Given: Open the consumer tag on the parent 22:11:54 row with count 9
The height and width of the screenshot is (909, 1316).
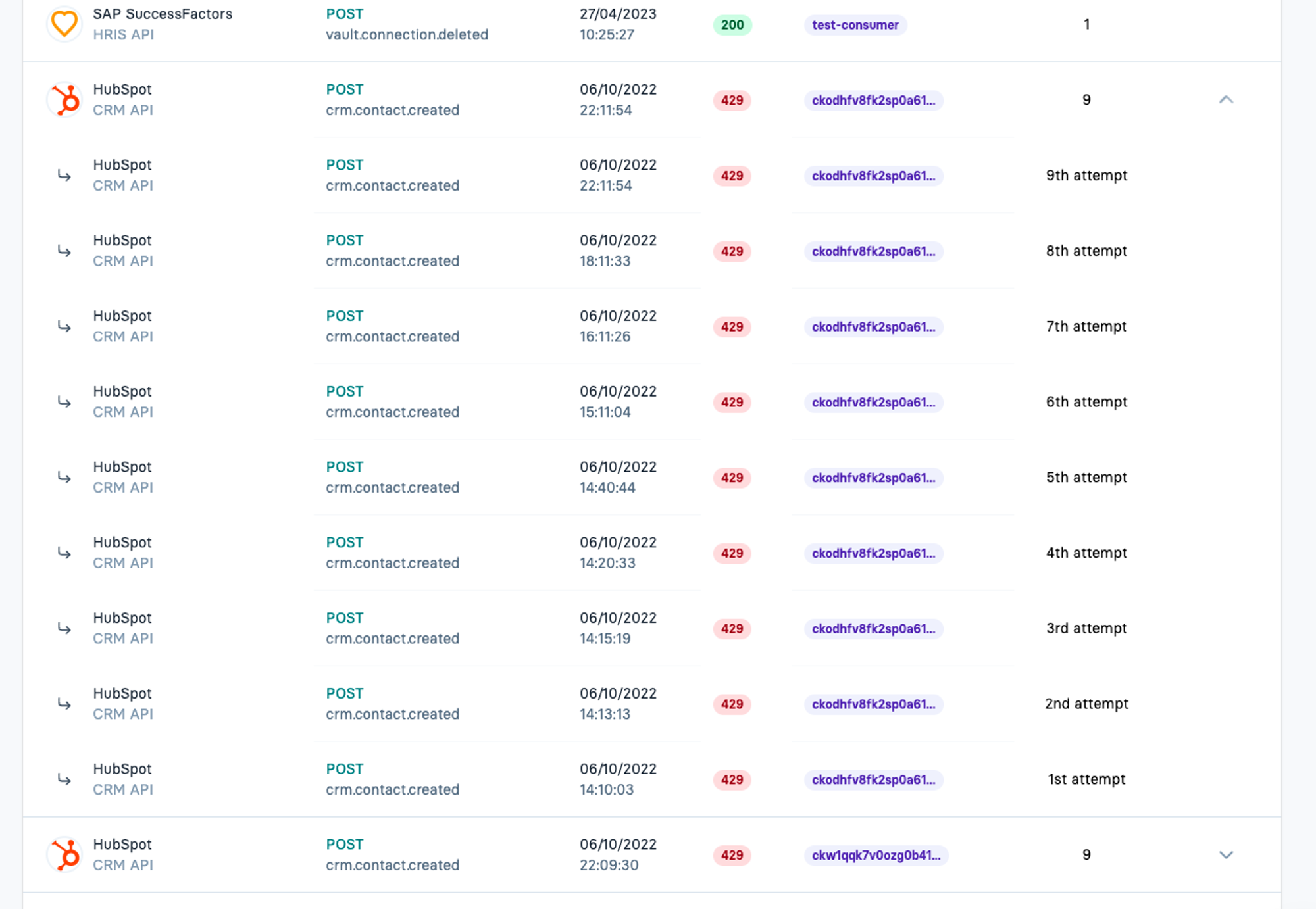Looking at the screenshot, I should (873, 100).
